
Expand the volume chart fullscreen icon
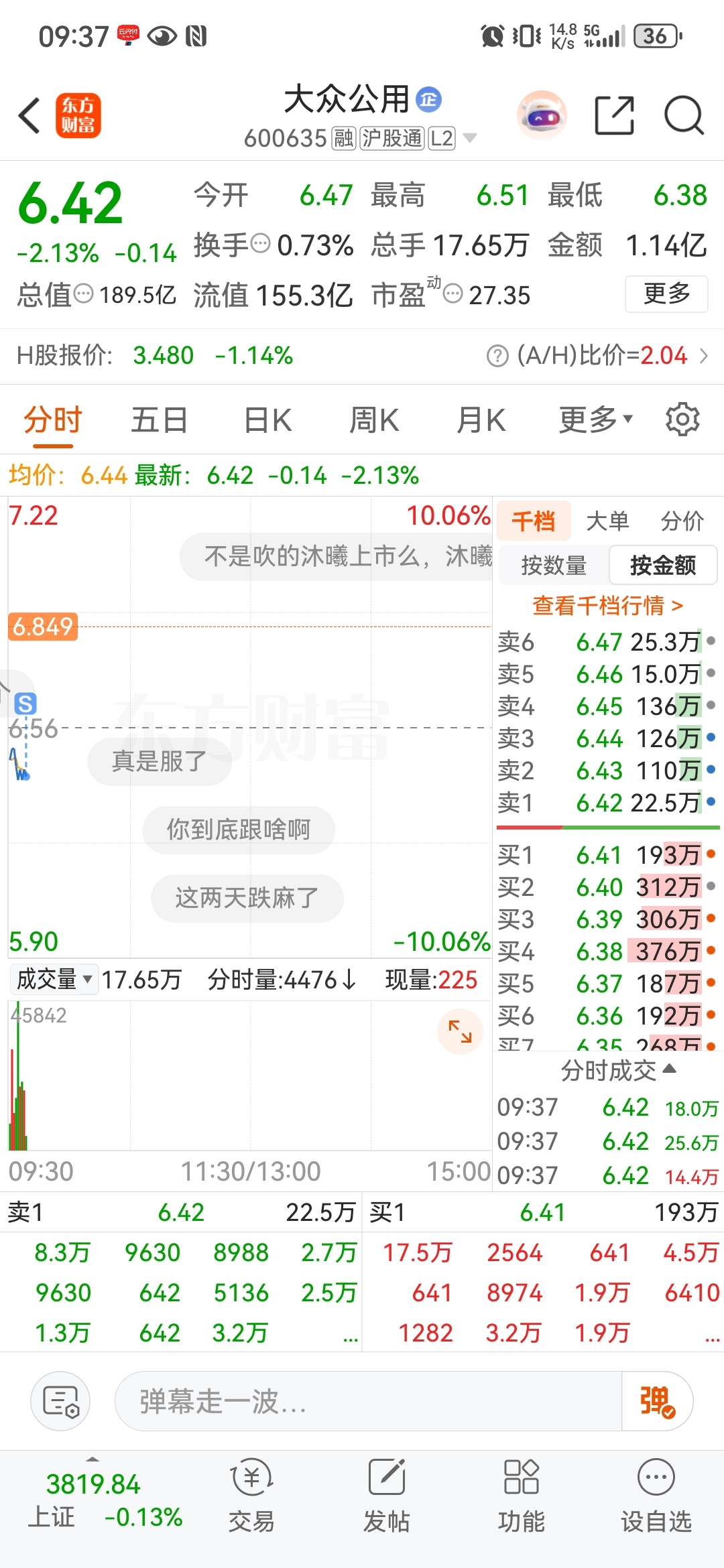click(x=460, y=1031)
